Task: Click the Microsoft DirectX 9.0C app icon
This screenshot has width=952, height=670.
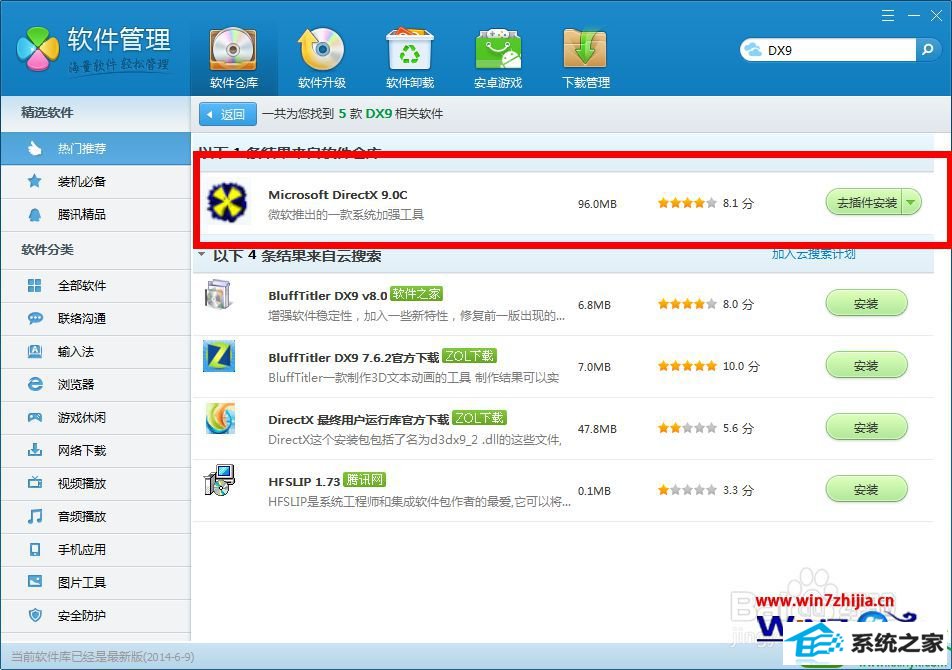Action: coord(227,202)
